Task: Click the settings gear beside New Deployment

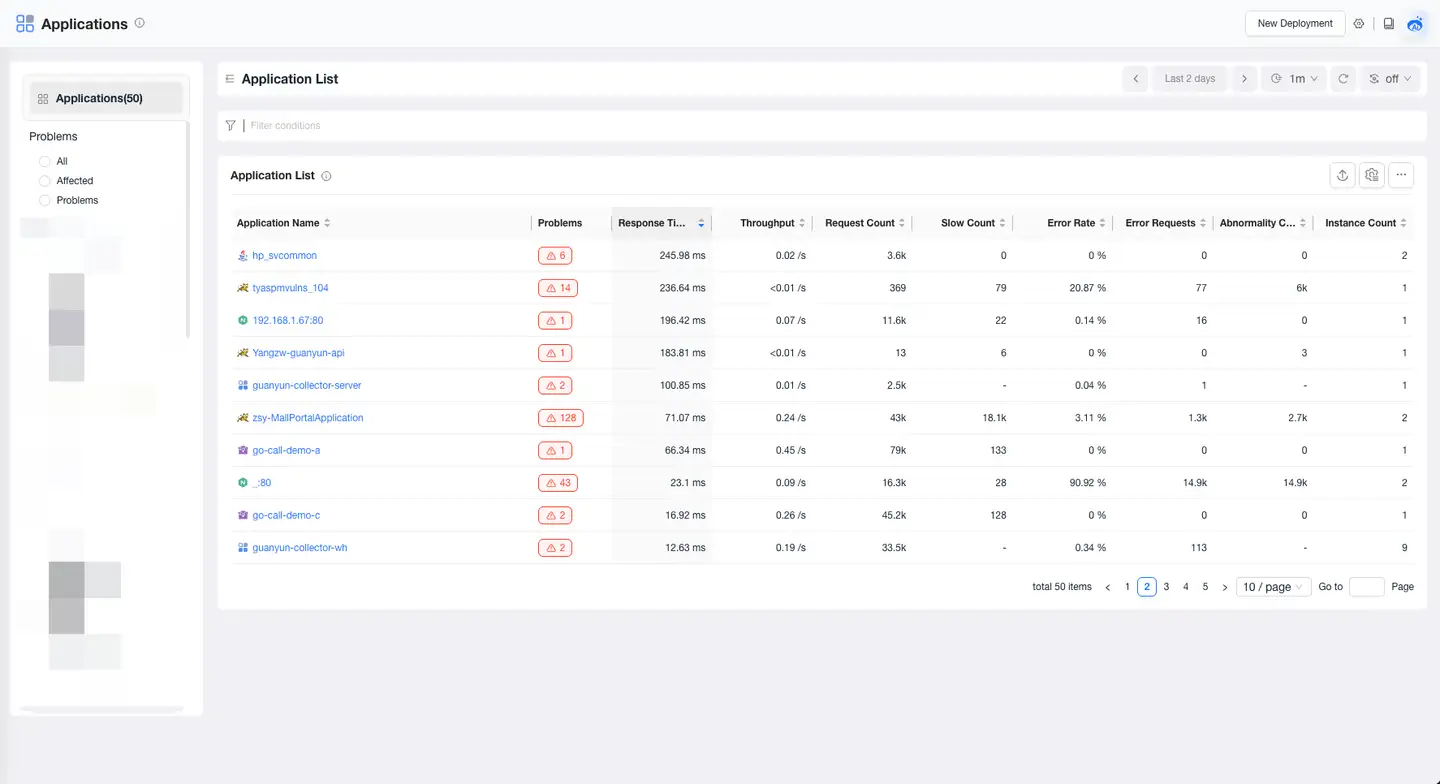Action: [1359, 24]
